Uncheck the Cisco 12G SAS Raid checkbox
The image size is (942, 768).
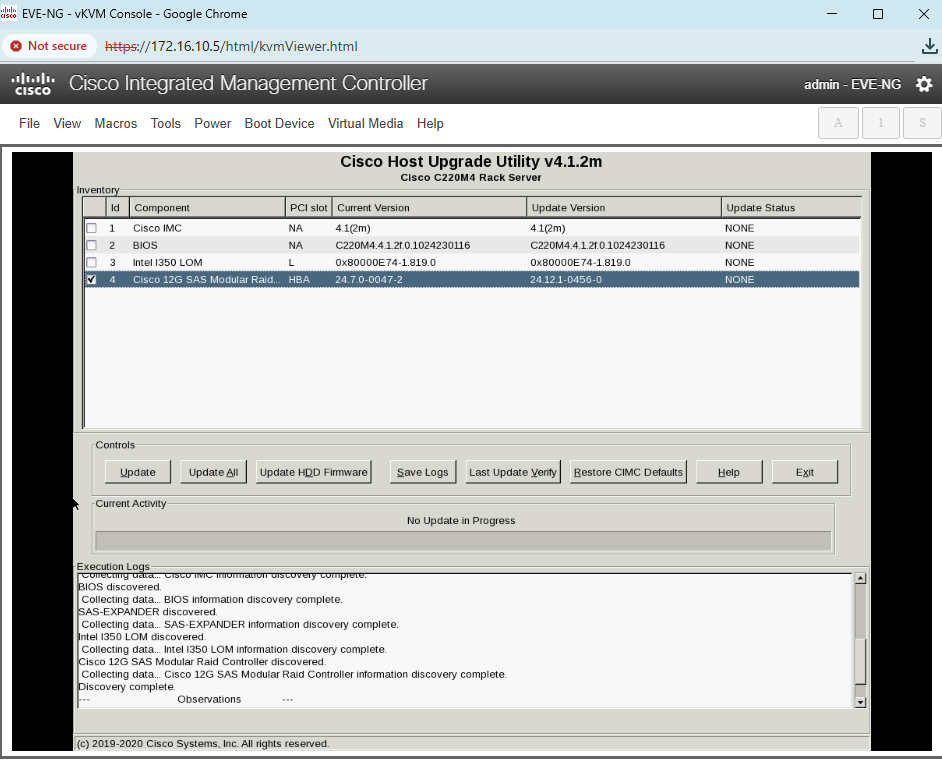[91, 279]
